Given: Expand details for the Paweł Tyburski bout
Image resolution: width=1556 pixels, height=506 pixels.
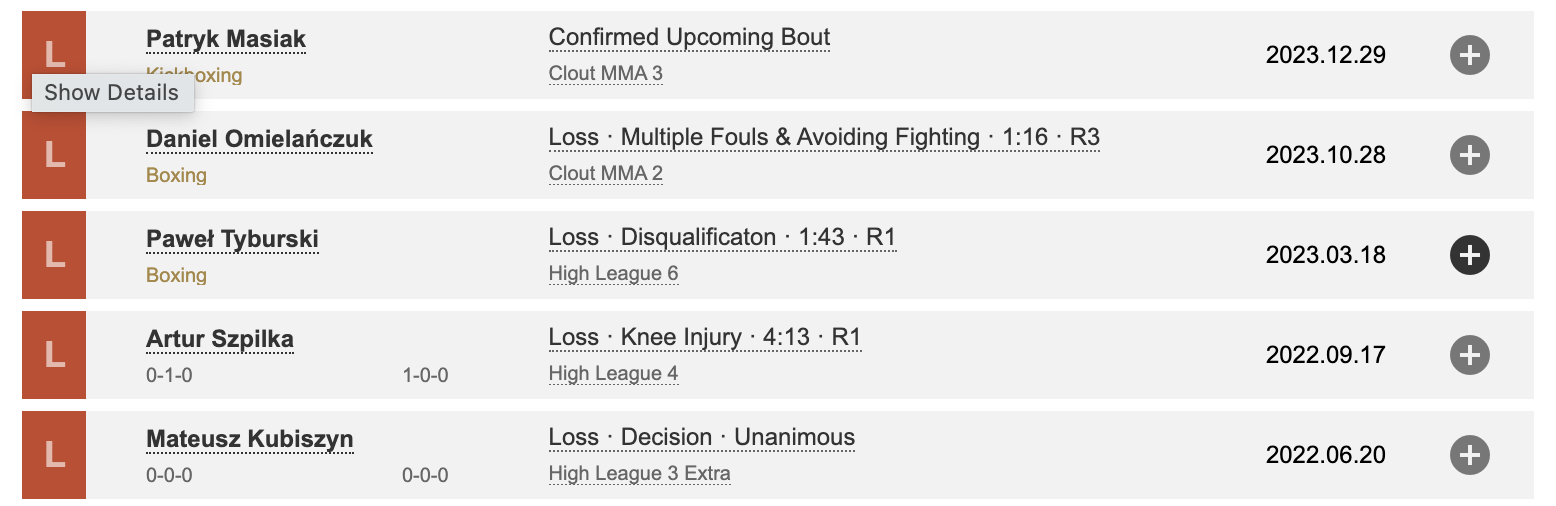Looking at the screenshot, I should [x=1469, y=255].
